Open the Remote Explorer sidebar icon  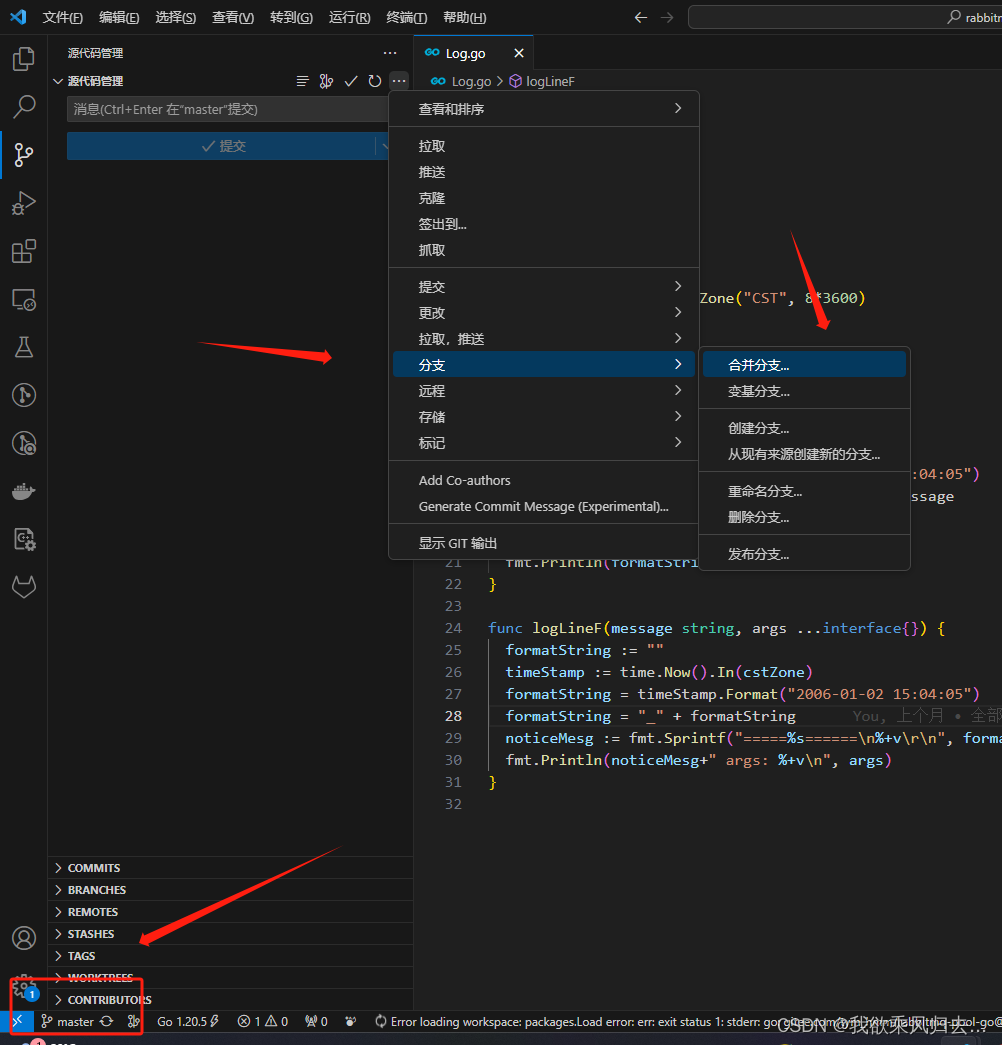pos(24,299)
